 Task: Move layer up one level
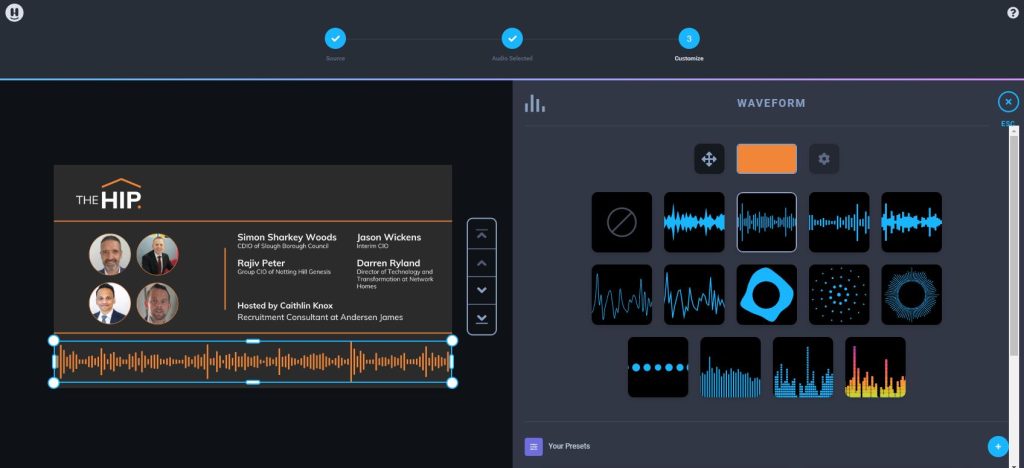pyautogui.click(x=482, y=262)
